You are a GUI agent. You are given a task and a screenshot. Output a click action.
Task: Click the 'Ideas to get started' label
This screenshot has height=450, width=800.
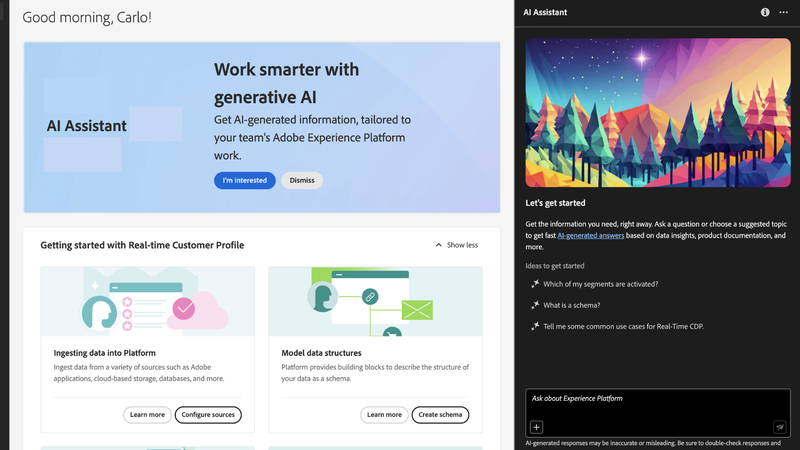[555, 266]
